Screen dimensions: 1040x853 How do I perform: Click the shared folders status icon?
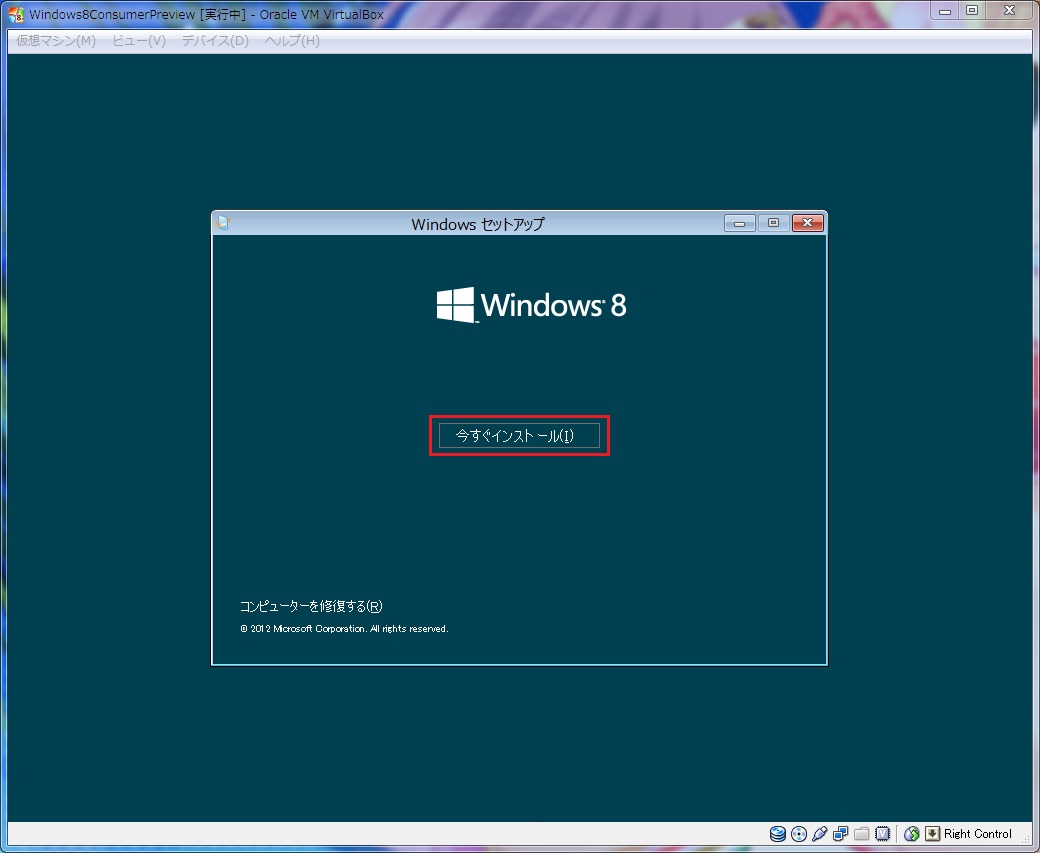tap(862, 834)
